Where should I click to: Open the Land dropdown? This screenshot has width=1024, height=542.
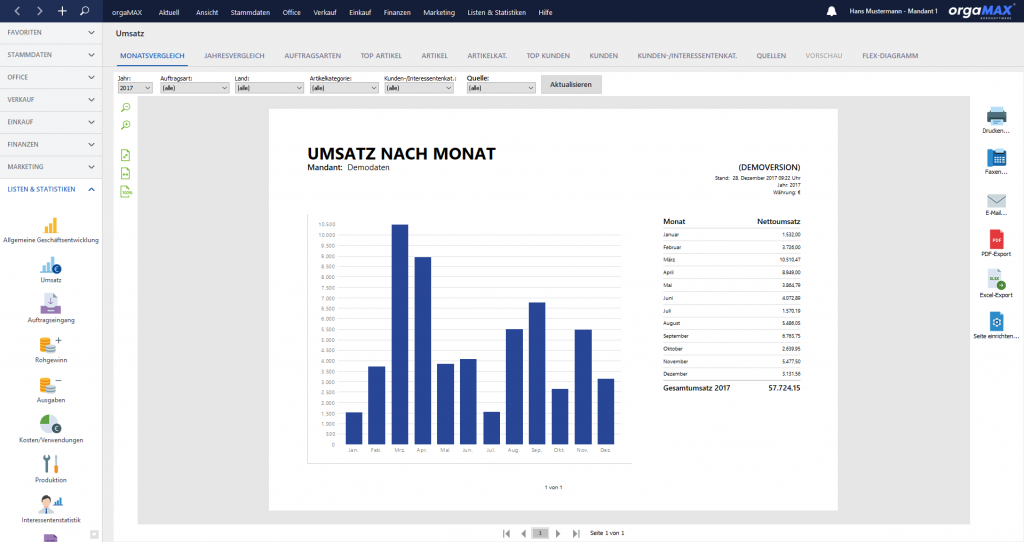[x=269, y=88]
